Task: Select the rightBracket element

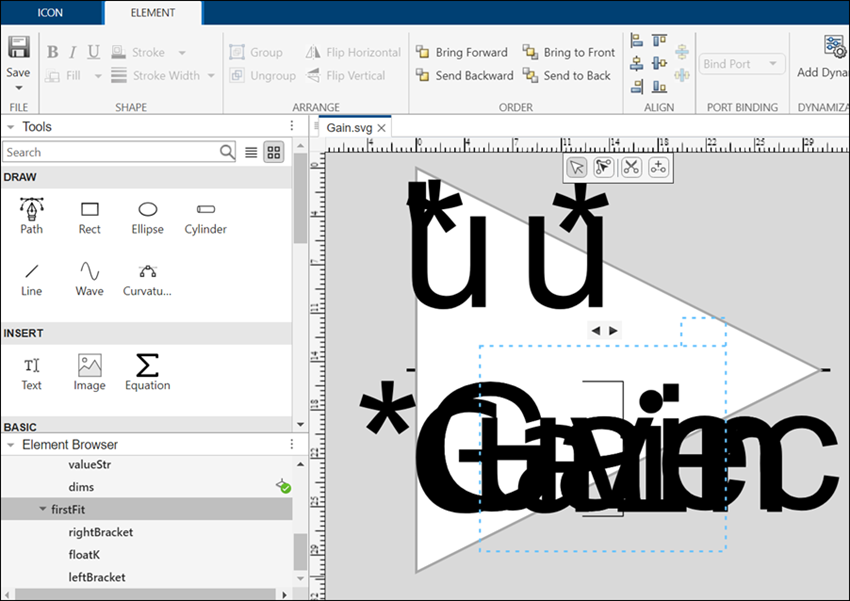Action: coord(101,532)
